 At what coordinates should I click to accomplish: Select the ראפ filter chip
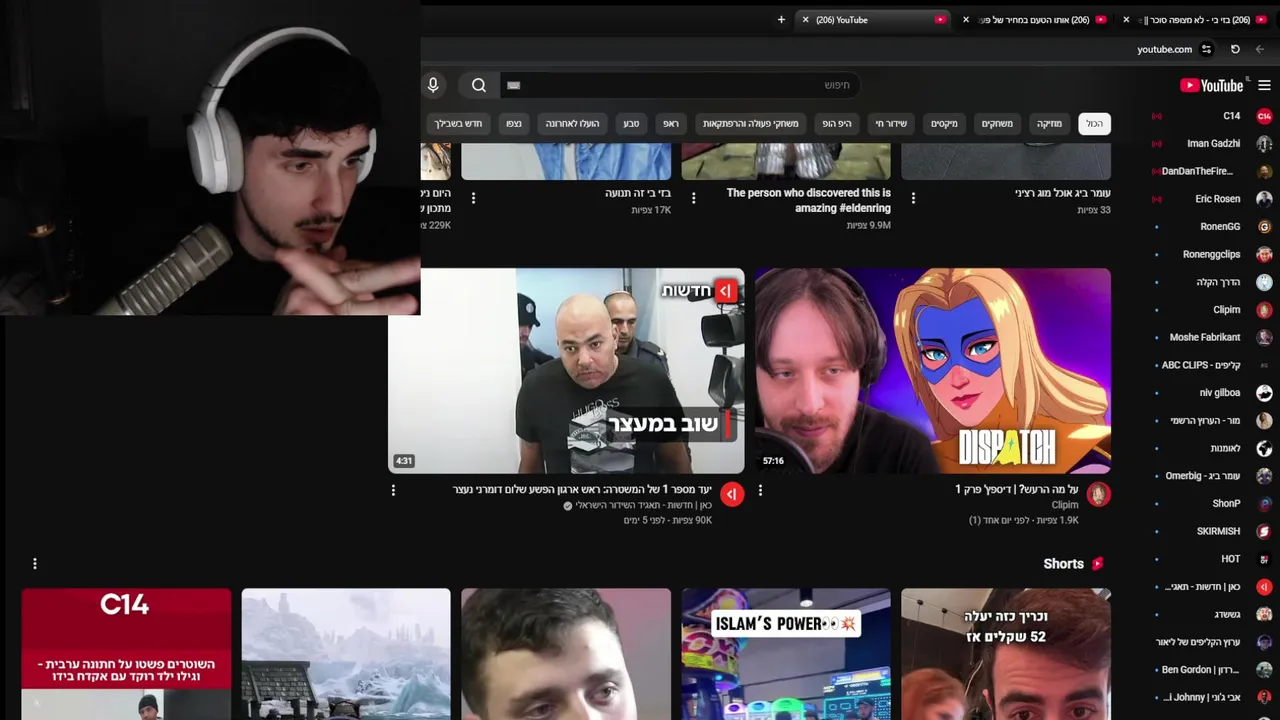tap(670, 124)
